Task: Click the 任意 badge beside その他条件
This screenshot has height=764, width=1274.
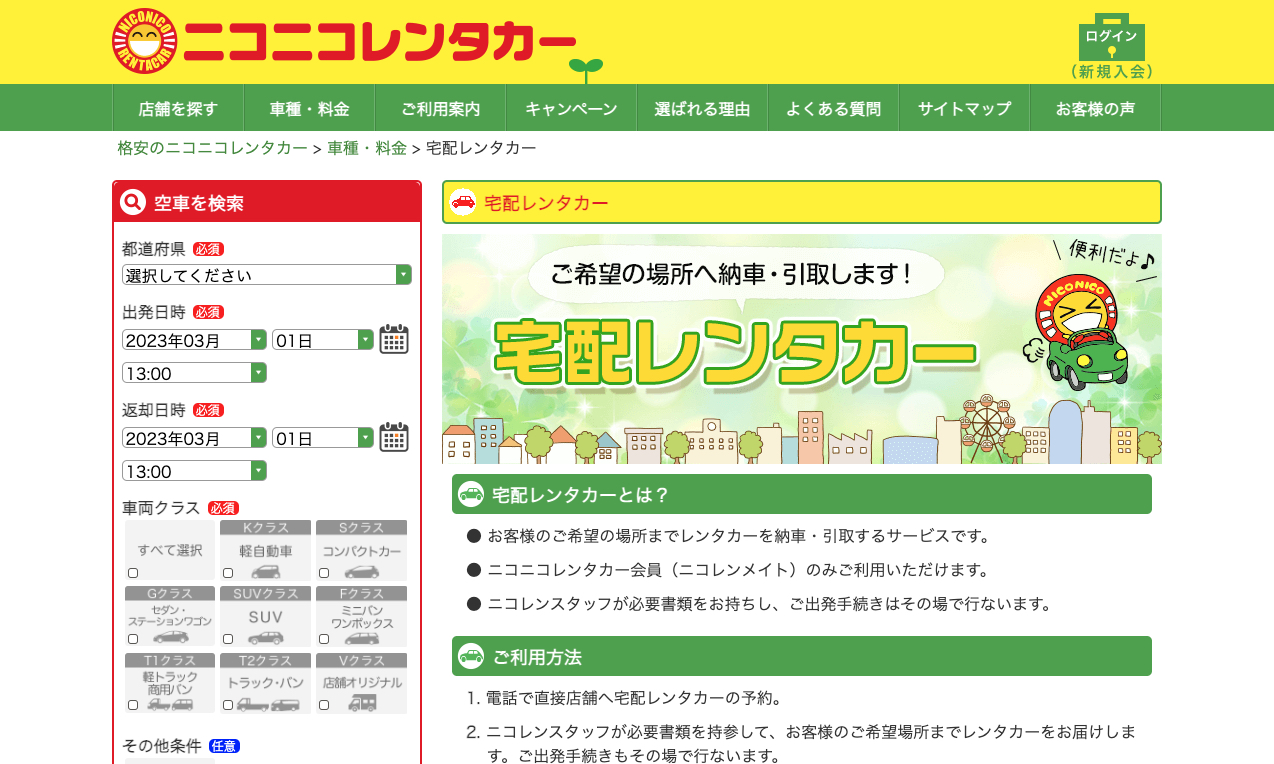Action: (x=224, y=746)
